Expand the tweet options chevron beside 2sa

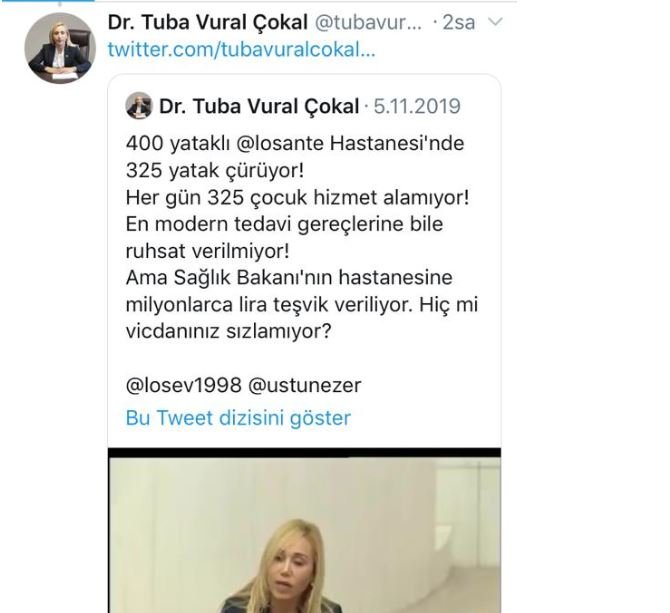(495, 21)
